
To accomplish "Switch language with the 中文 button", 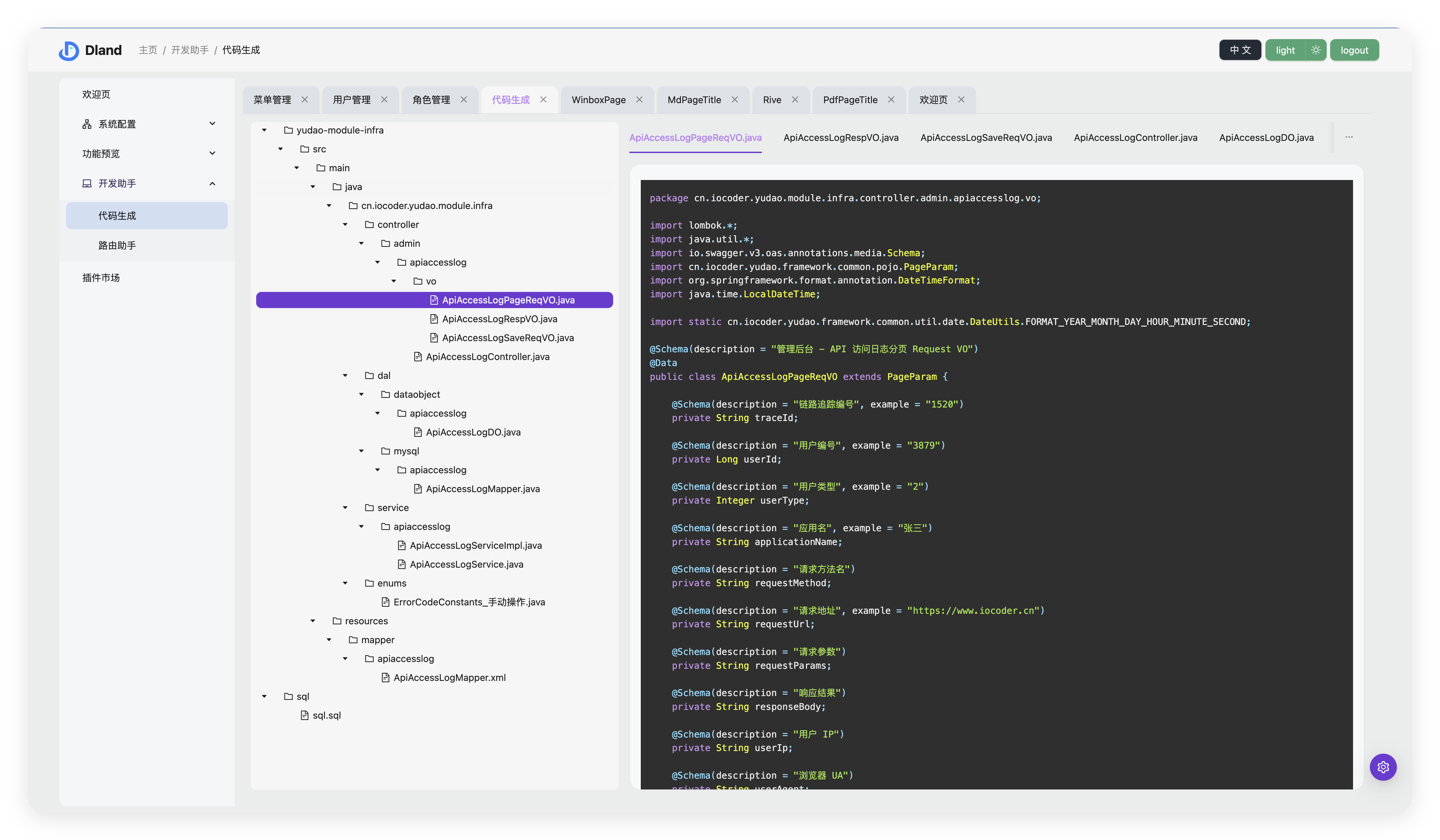I will click(x=1239, y=50).
